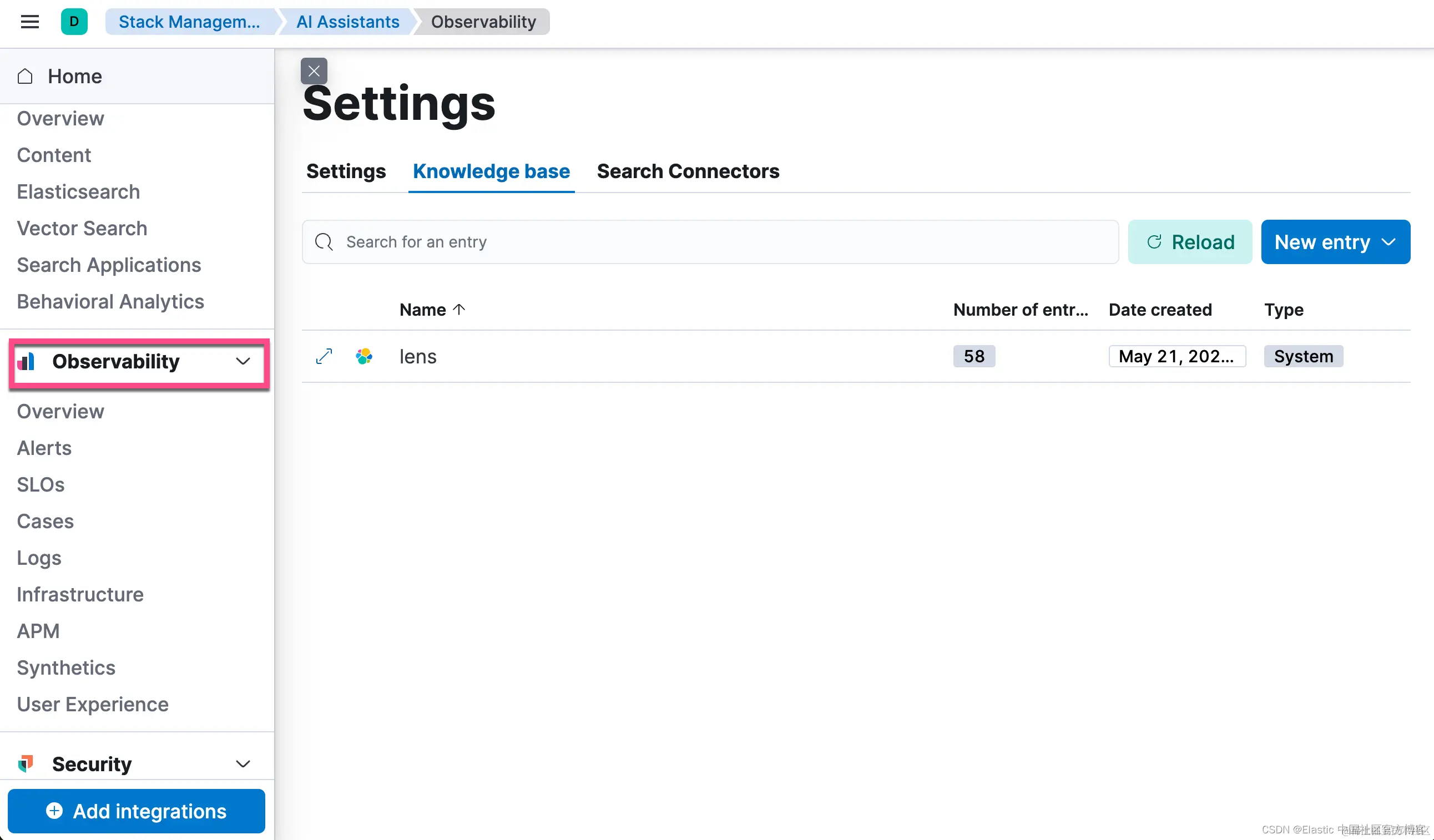Open APM in sidebar

click(38, 631)
